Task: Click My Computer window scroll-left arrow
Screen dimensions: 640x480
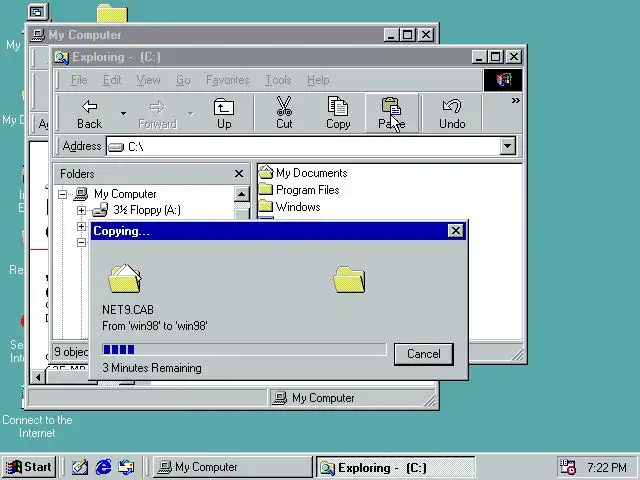Action: [x=38, y=377]
